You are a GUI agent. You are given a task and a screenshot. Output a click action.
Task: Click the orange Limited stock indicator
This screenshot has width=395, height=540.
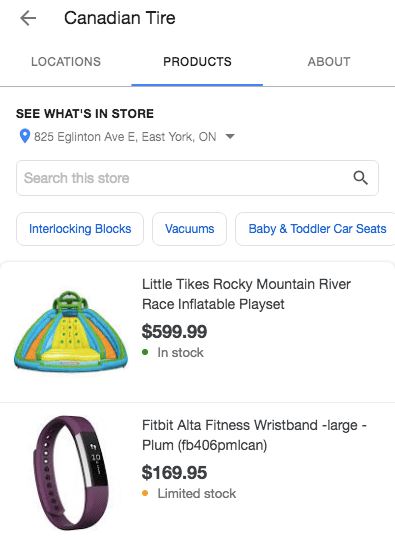coord(189,493)
